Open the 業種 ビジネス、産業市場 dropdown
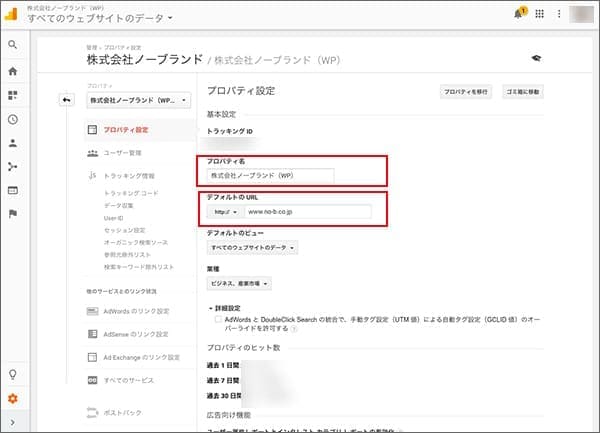Screen dimensions: 600x433 coord(239,283)
